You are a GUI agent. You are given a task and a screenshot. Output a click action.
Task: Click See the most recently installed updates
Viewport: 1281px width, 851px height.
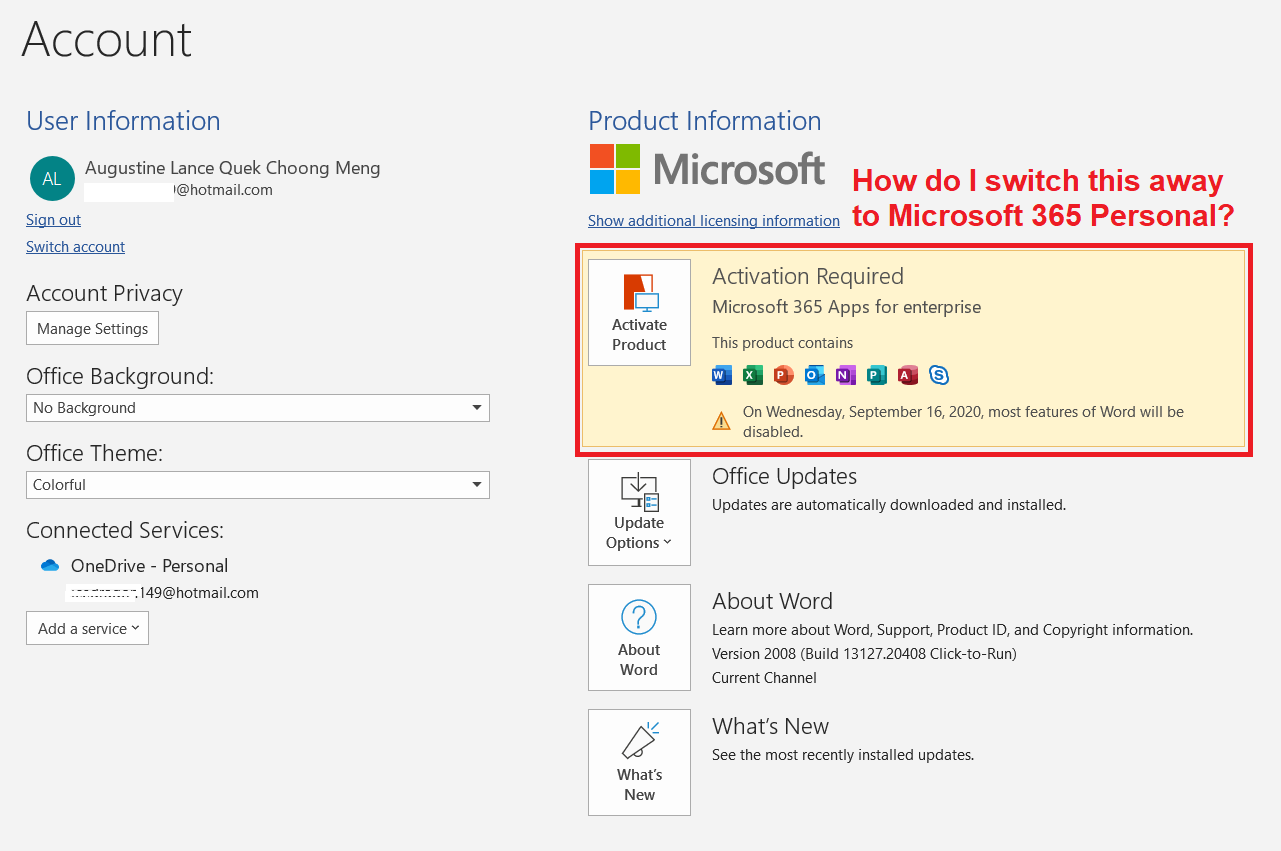[843, 755]
